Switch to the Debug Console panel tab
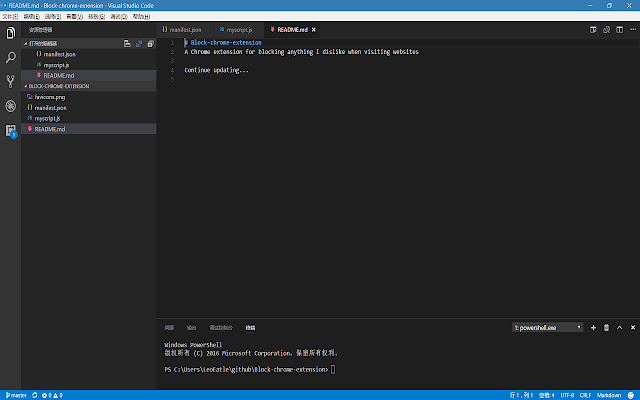Image resolution: width=640 pixels, height=400 pixels. (221, 328)
